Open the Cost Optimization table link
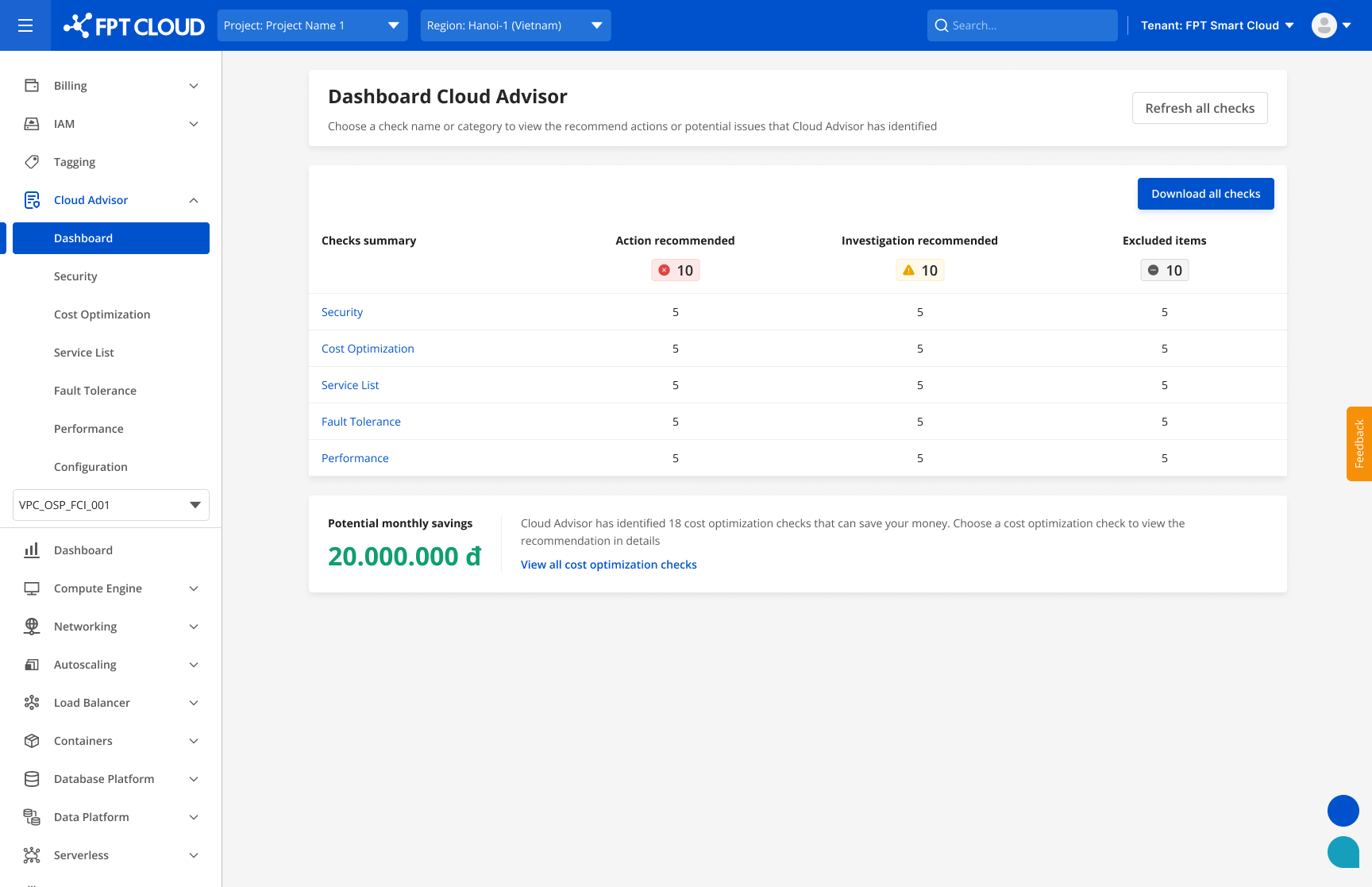The image size is (1372, 887). click(x=368, y=349)
